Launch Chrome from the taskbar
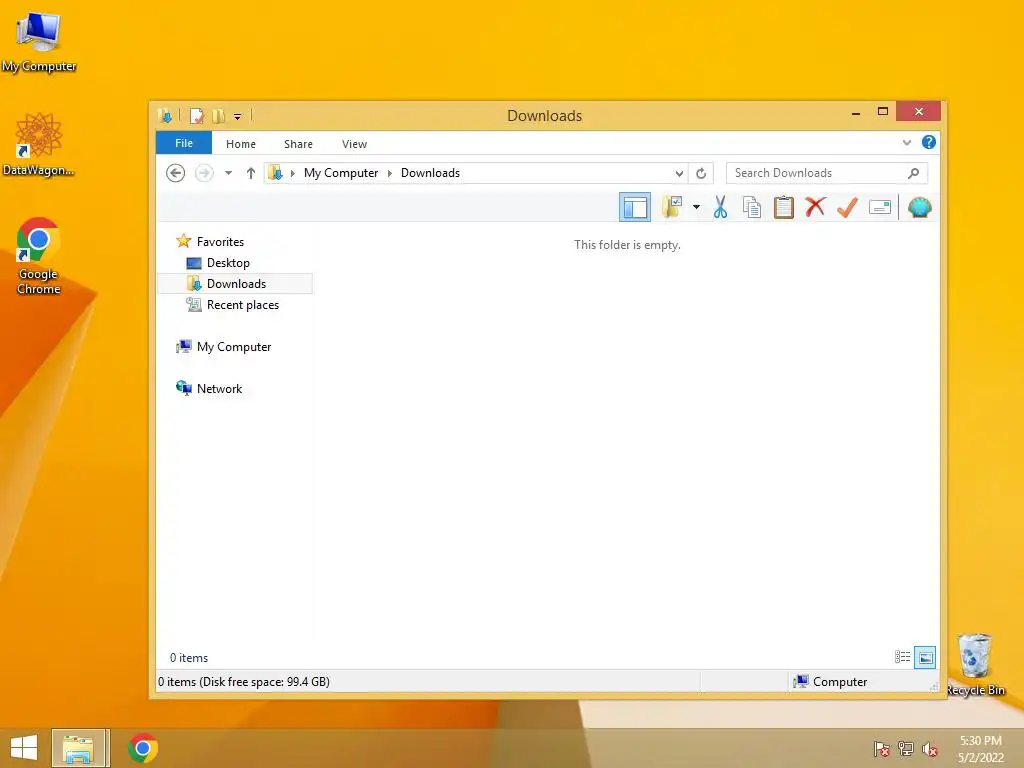The height and width of the screenshot is (768, 1024). pos(142,748)
